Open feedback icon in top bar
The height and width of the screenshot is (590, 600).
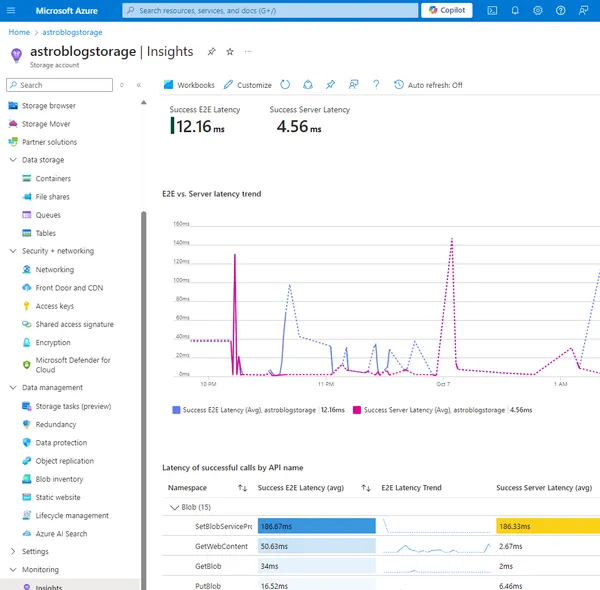click(x=583, y=10)
